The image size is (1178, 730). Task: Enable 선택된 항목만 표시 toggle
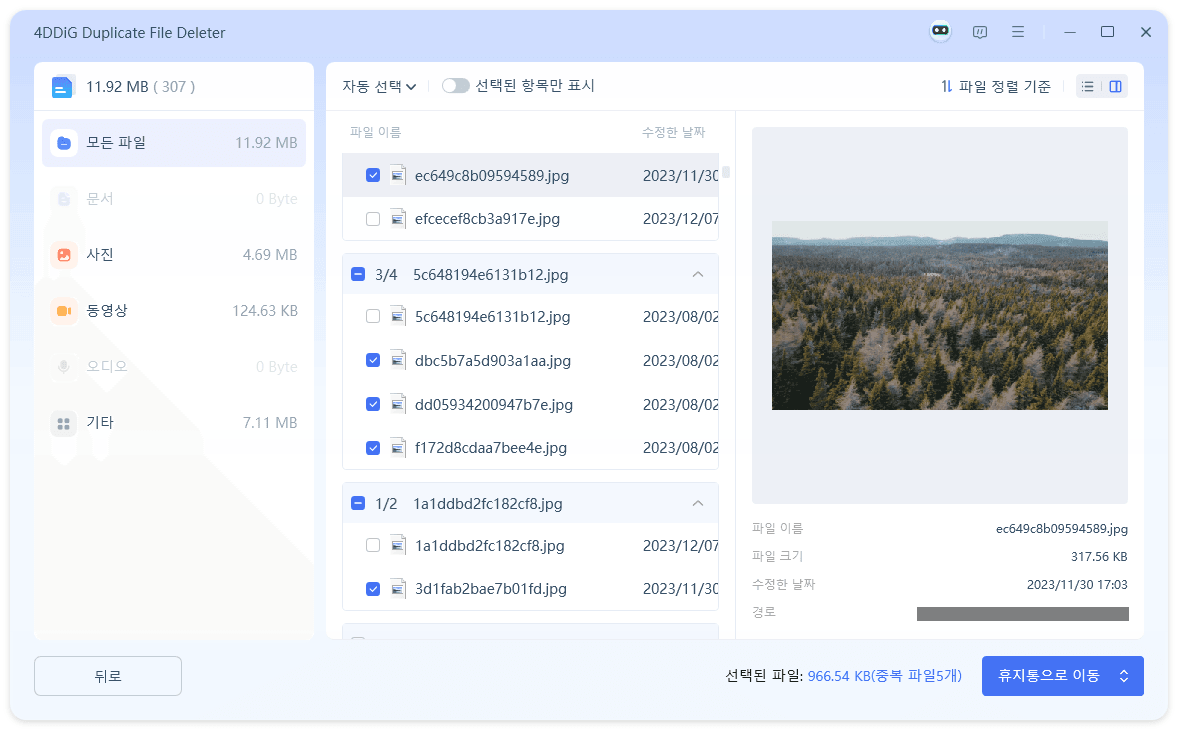(x=456, y=86)
